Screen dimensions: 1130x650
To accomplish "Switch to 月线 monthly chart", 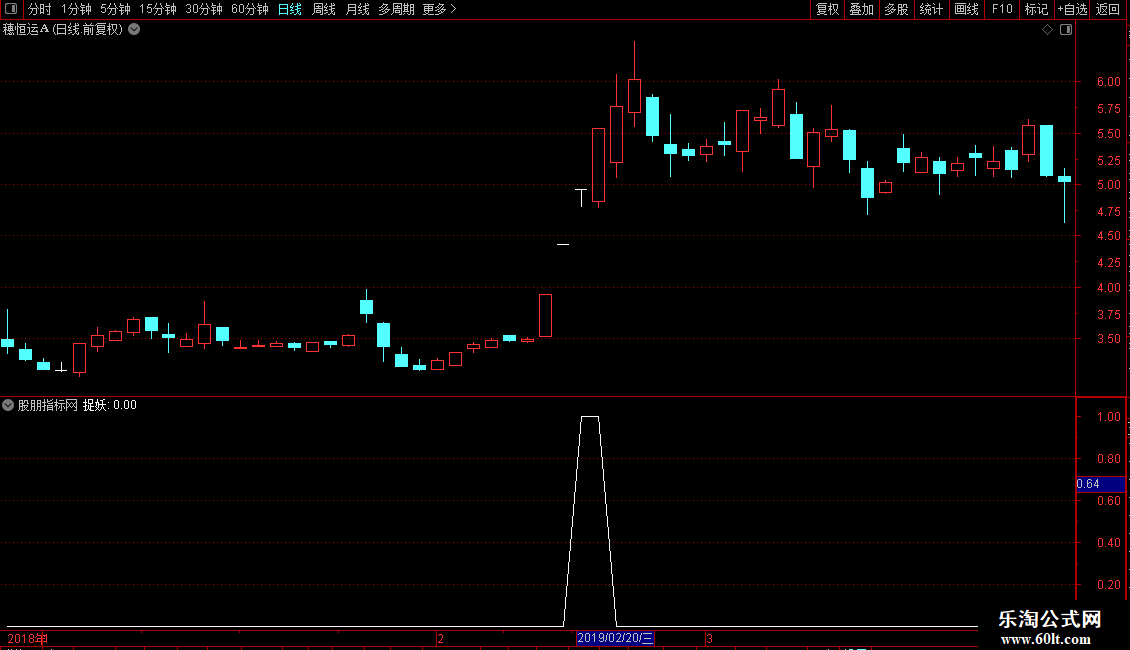I will (x=357, y=9).
